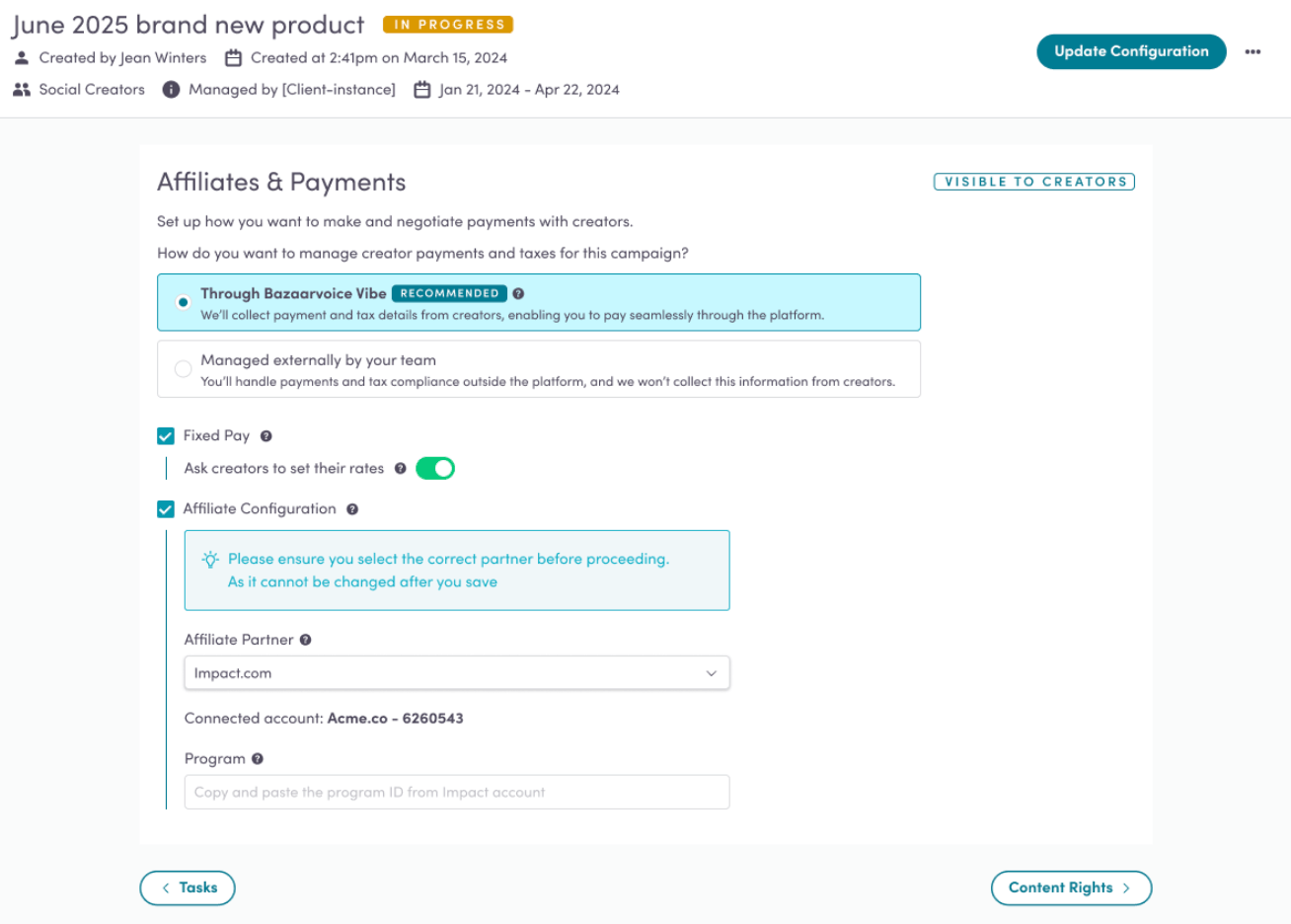This screenshot has height=924, width=1291.
Task: Click the Update Configuration button
Action: (x=1131, y=52)
